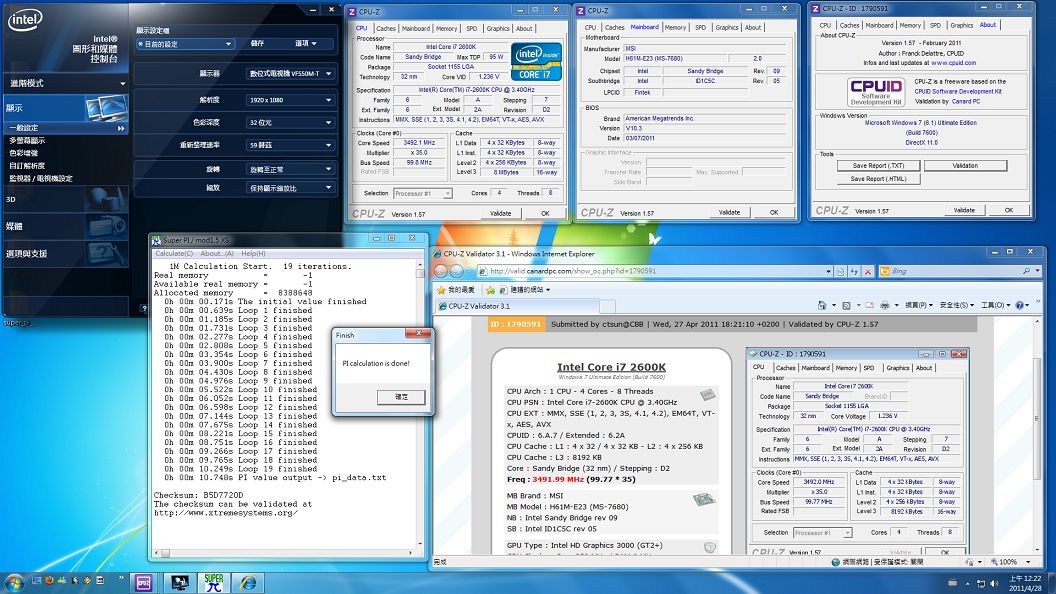The image size is (1056, 594).
Task: Click volume speaker tray icon
Action: point(994,583)
